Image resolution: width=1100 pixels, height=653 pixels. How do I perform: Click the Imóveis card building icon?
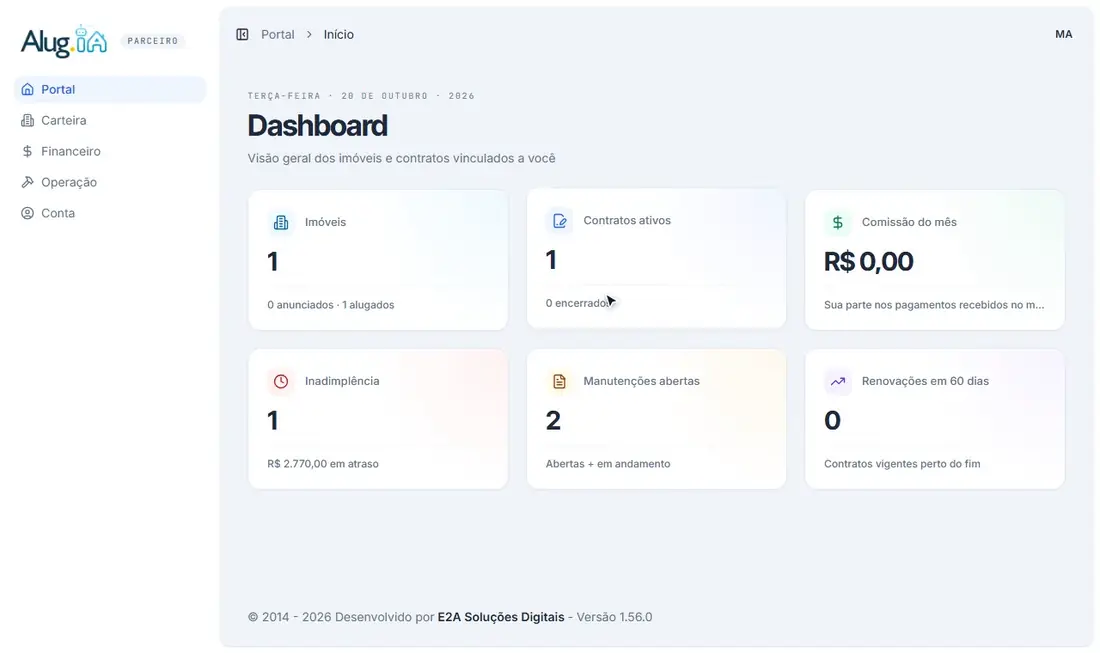281,222
